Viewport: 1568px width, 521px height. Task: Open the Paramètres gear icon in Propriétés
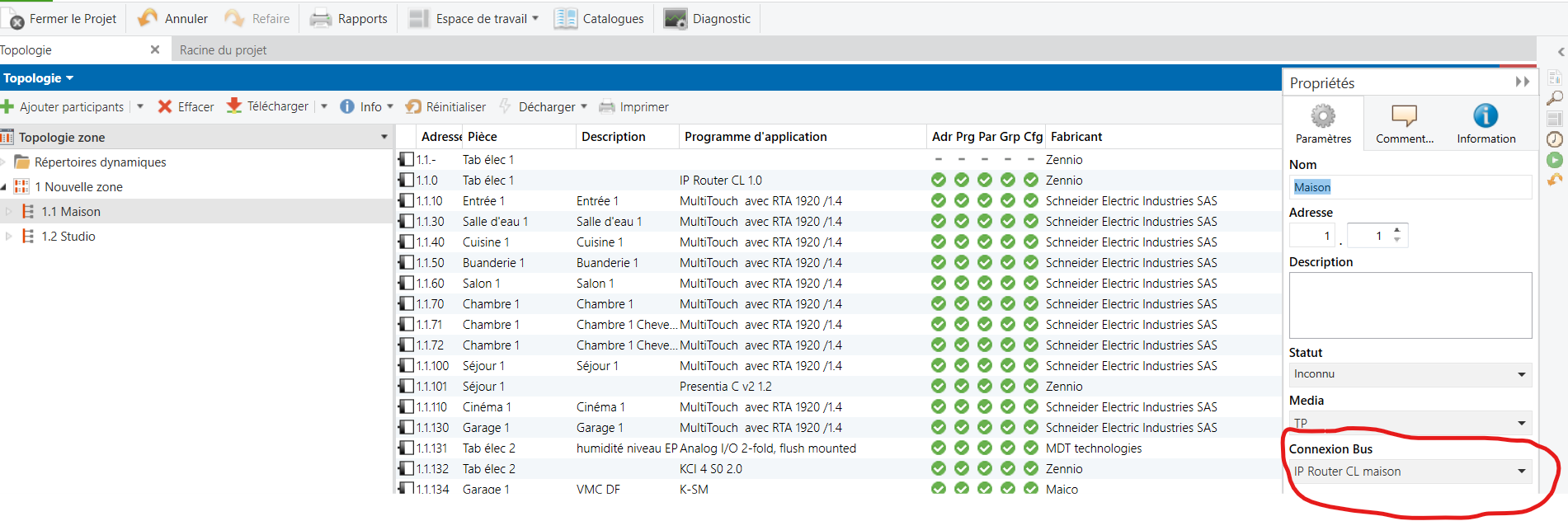(1323, 115)
